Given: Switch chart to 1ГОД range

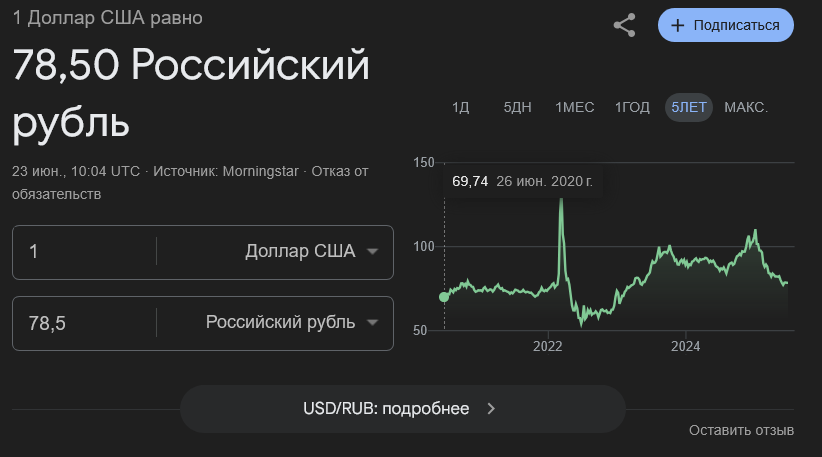Looking at the screenshot, I should 632,107.
